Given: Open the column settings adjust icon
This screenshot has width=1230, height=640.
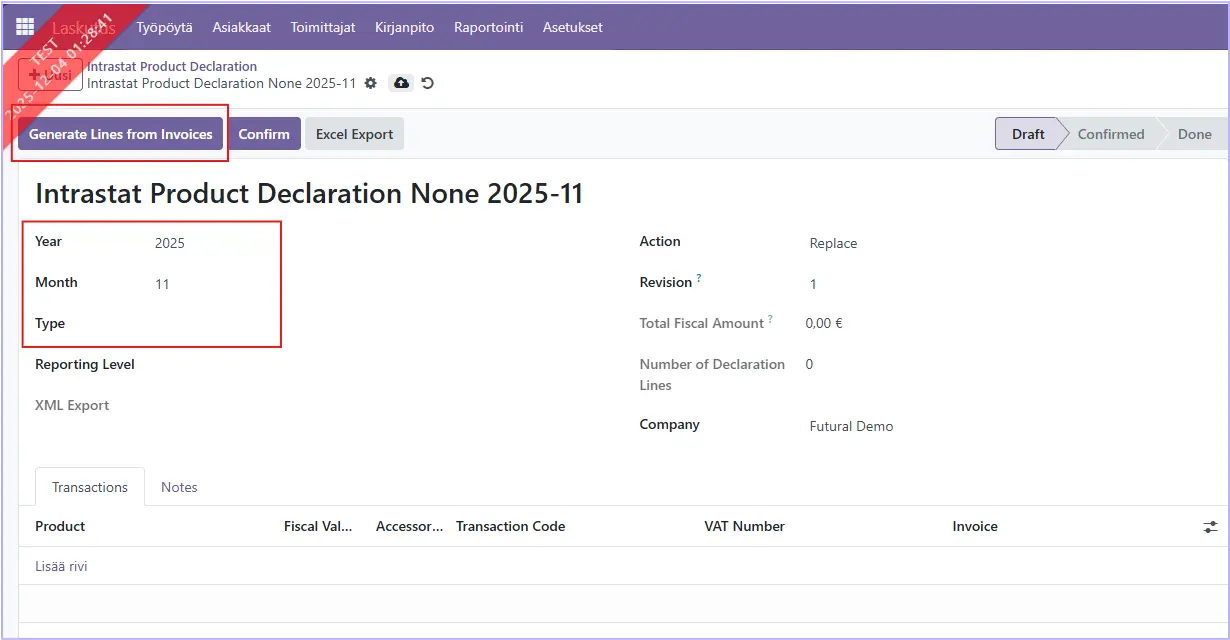Looking at the screenshot, I should tap(1210, 527).
